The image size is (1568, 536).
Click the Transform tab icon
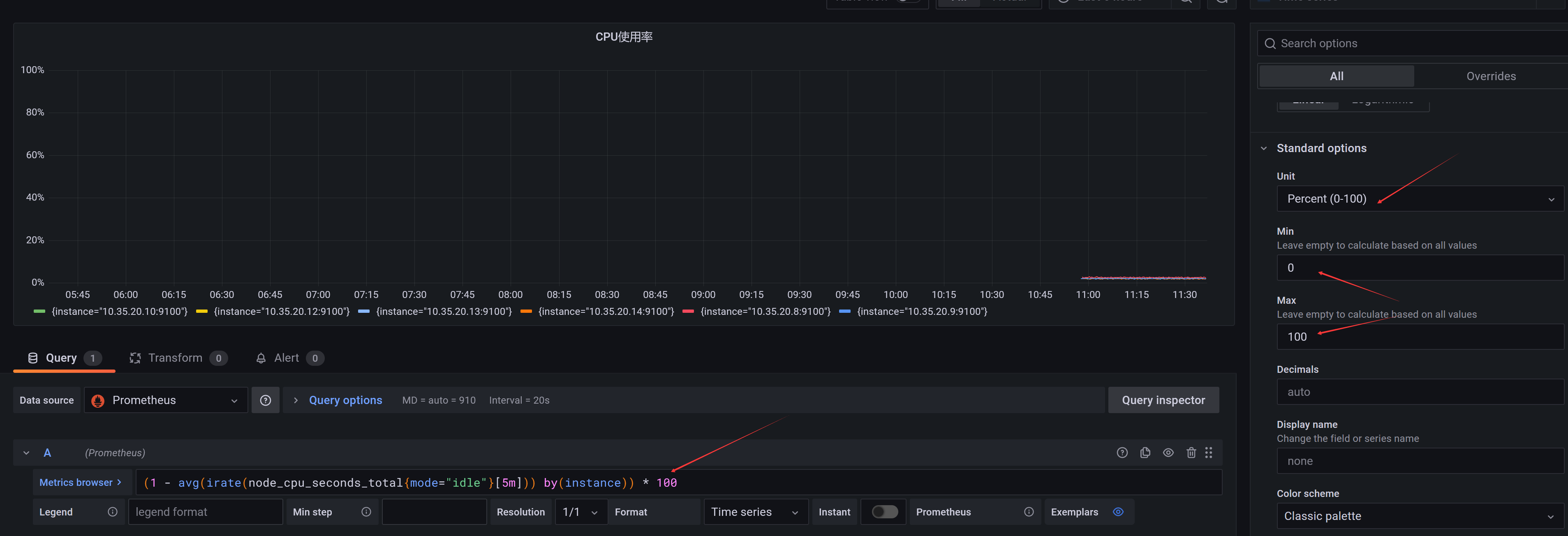point(135,358)
